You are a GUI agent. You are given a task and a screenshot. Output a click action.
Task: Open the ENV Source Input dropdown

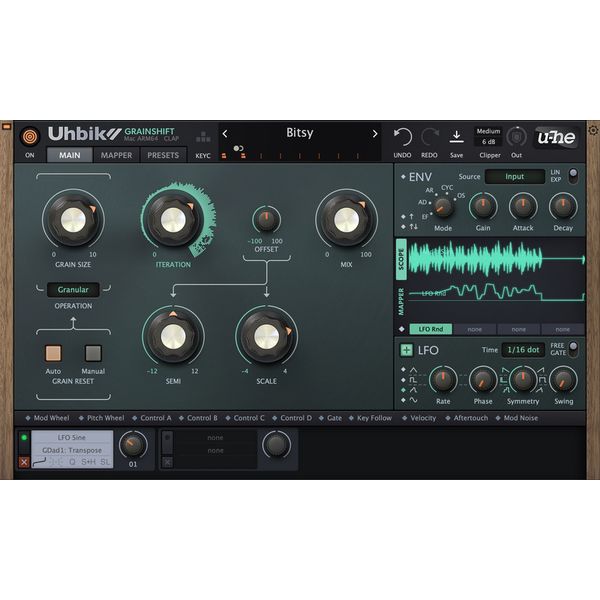coord(514,177)
